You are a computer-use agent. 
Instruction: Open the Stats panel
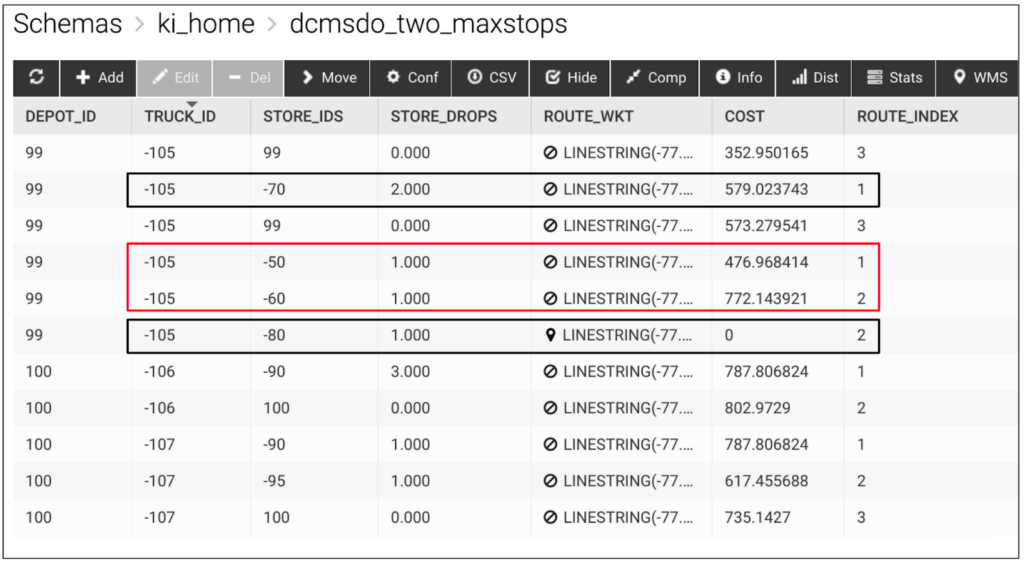click(894, 77)
